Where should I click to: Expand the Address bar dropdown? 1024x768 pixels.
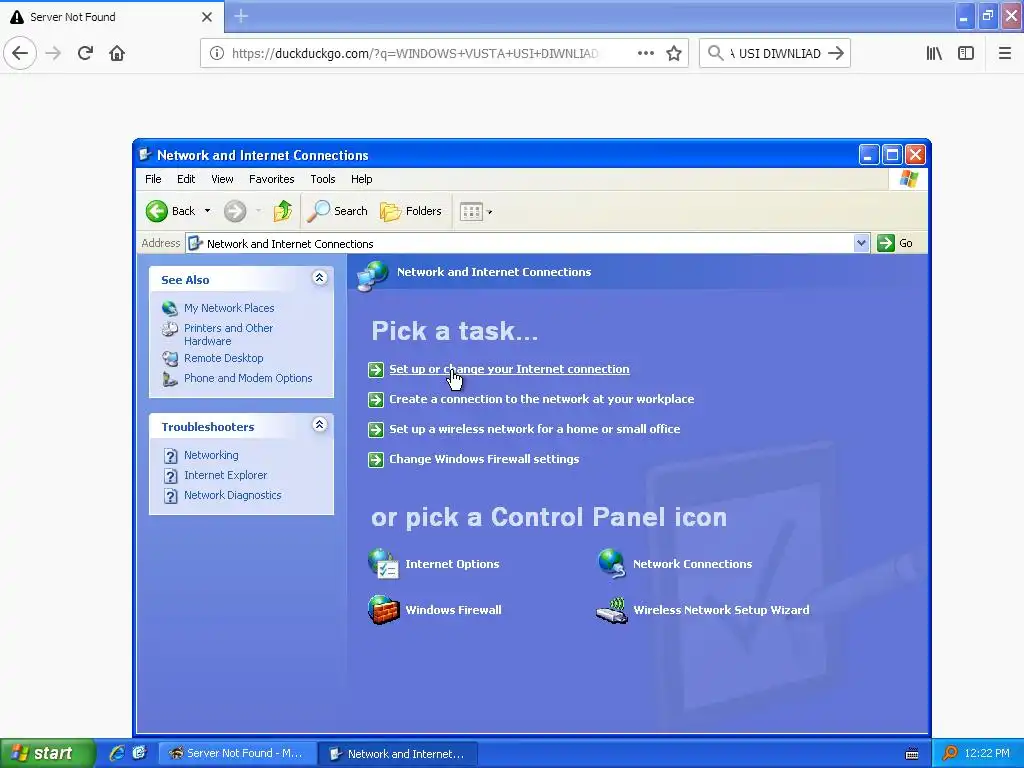pos(861,243)
